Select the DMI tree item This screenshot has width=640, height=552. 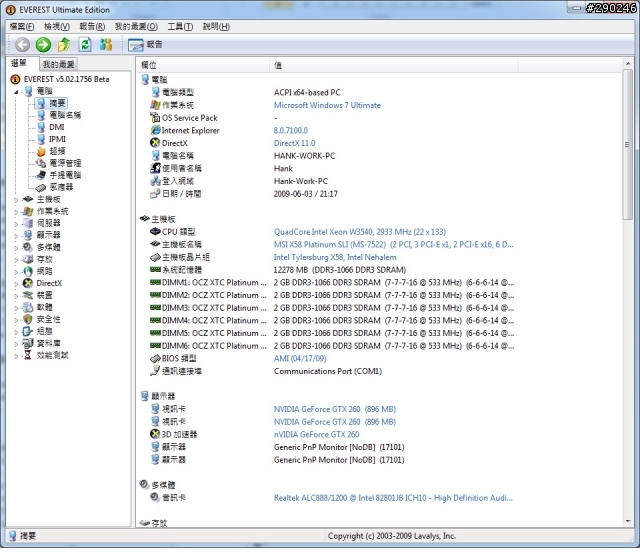click(57, 127)
